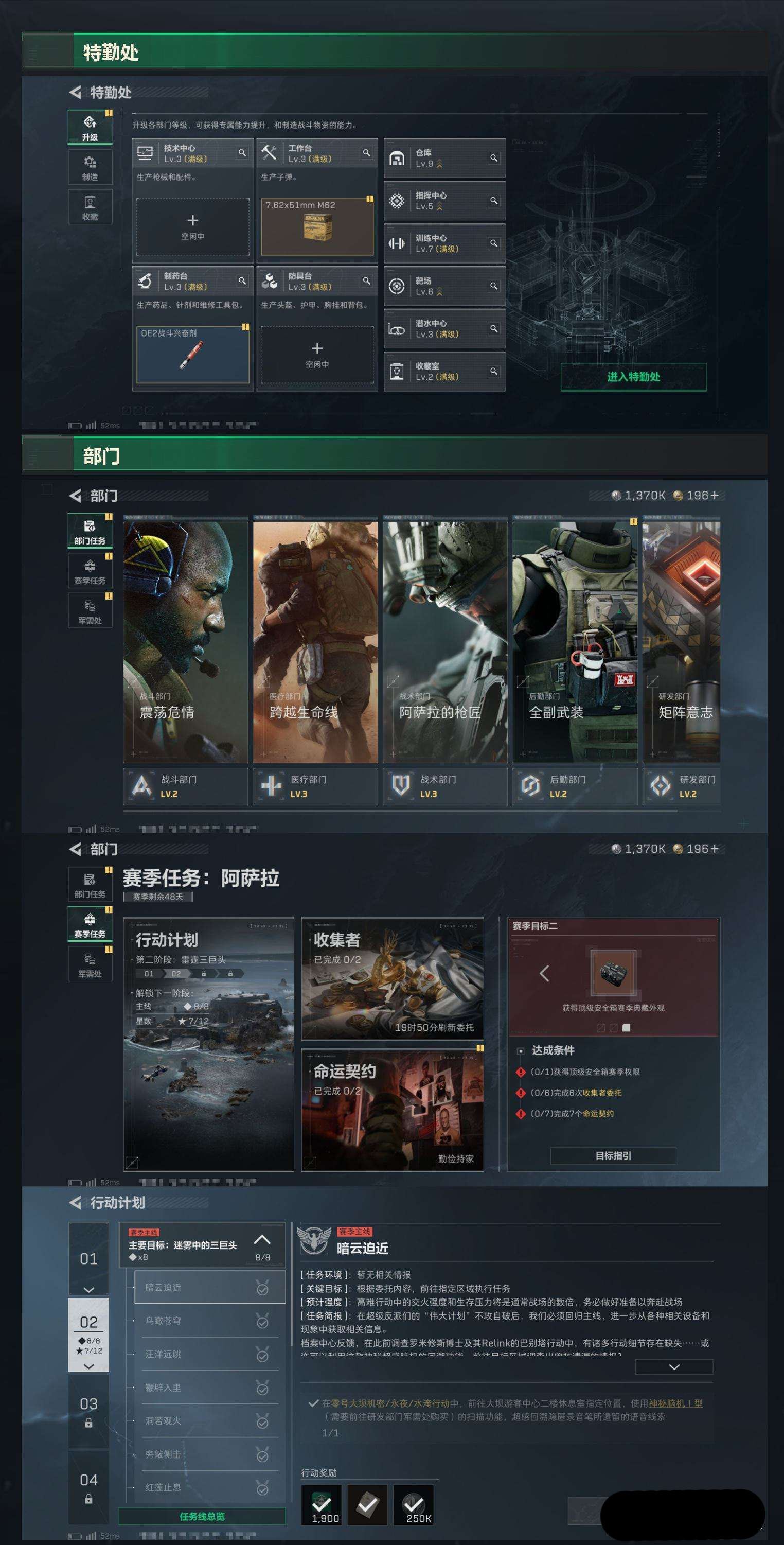
Task: Select the third highlighted pagination dot under 获得顶级安全箱赛季典藏外观
Action: [627, 1027]
